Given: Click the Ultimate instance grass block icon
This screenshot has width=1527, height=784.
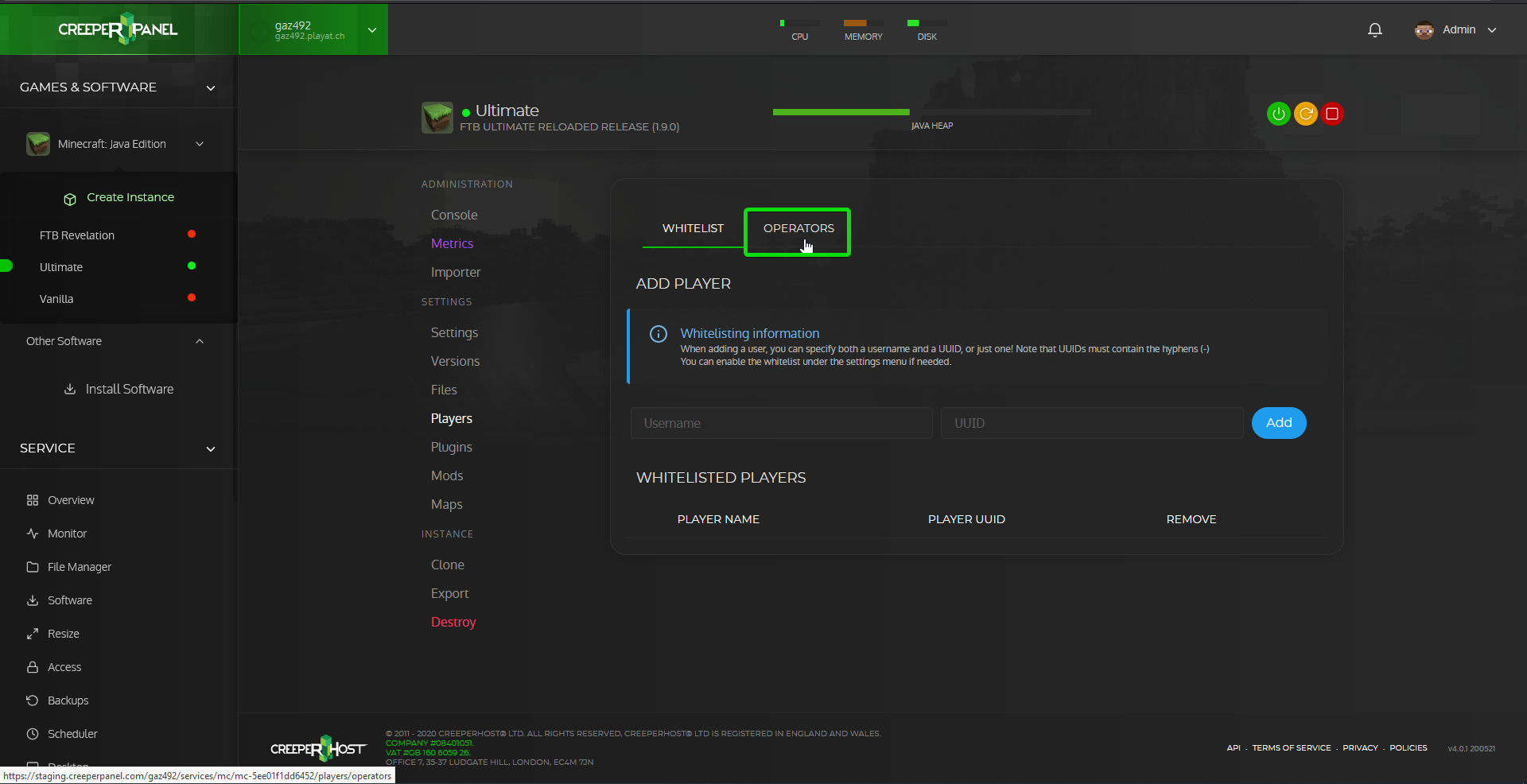Looking at the screenshot, I should click(437, 118).
